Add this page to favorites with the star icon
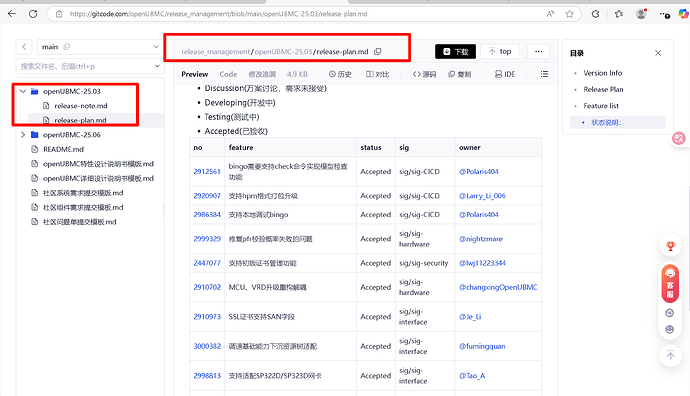690x396 pixels. coord(569,14)
